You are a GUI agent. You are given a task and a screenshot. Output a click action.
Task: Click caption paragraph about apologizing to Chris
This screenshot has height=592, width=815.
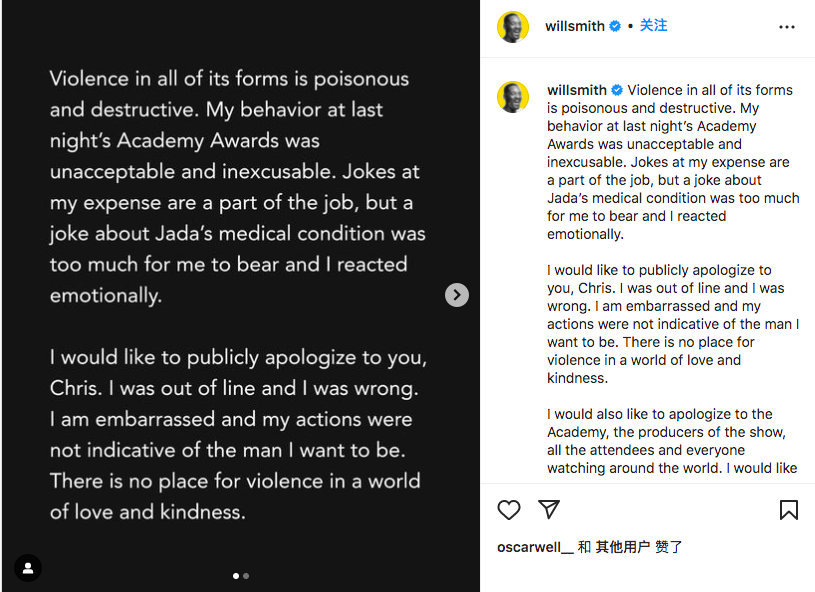click(x=673, y=324)
